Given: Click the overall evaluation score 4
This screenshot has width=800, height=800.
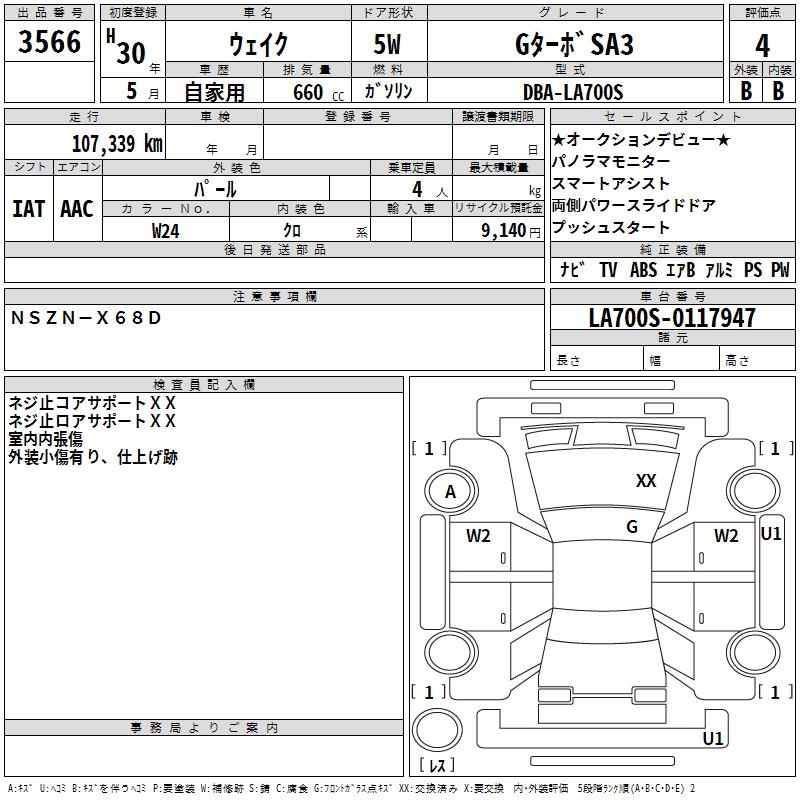Looking at the screenshot, I should coord(762,45).
